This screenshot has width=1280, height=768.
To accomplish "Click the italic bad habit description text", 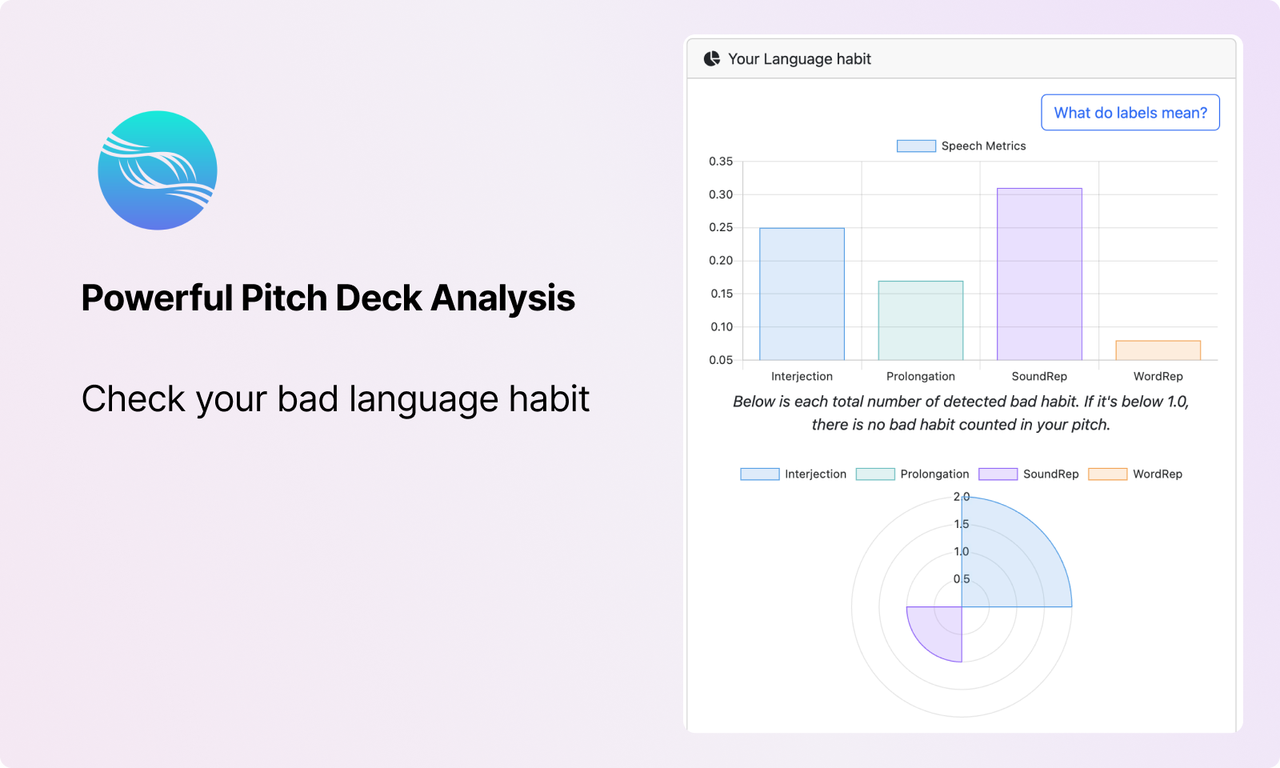I will [x=961, y=413].
